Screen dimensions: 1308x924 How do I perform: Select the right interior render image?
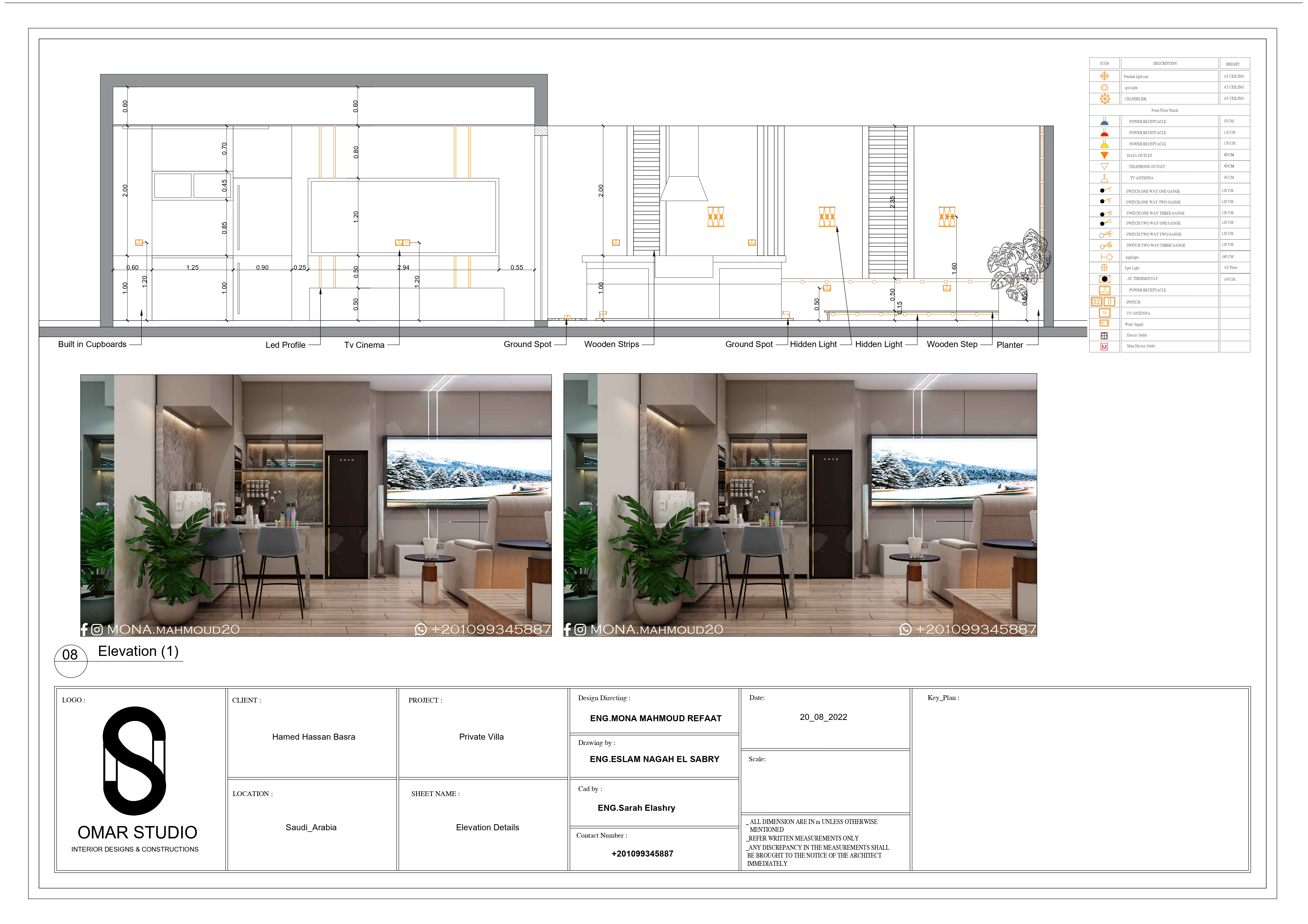point(800,505)
